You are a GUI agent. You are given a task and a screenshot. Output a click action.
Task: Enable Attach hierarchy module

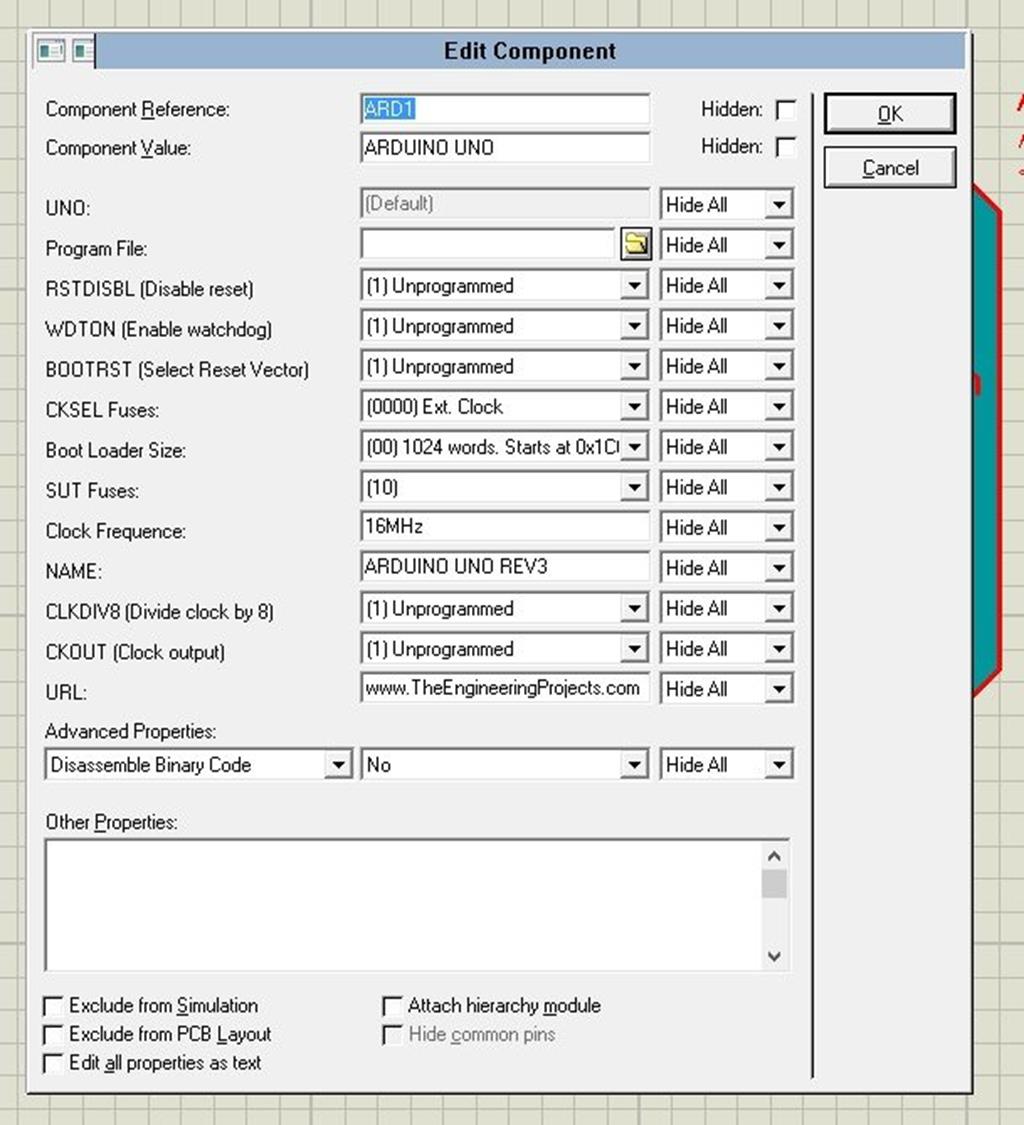pyautogui.click(x=391, y=1005)
